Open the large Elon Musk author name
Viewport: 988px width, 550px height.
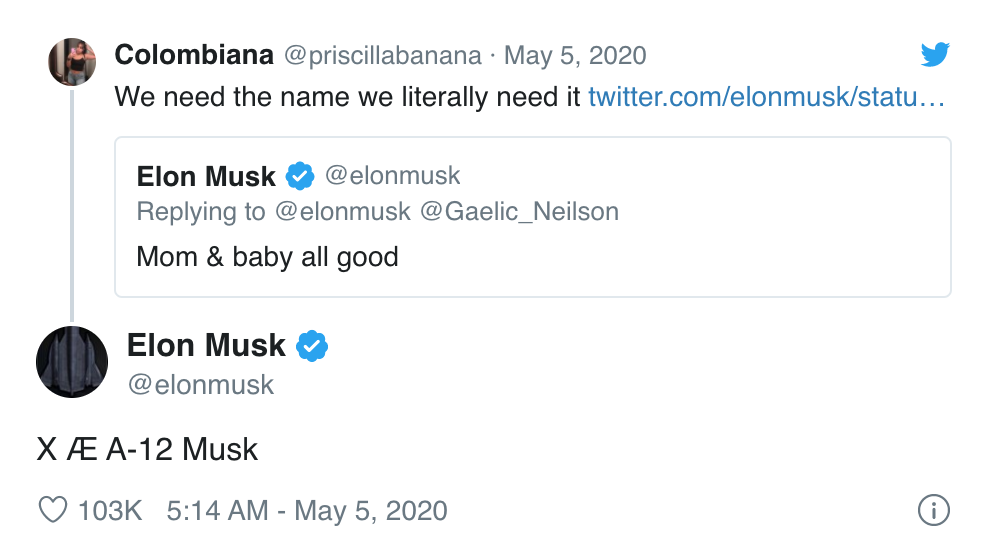[206, 346]
